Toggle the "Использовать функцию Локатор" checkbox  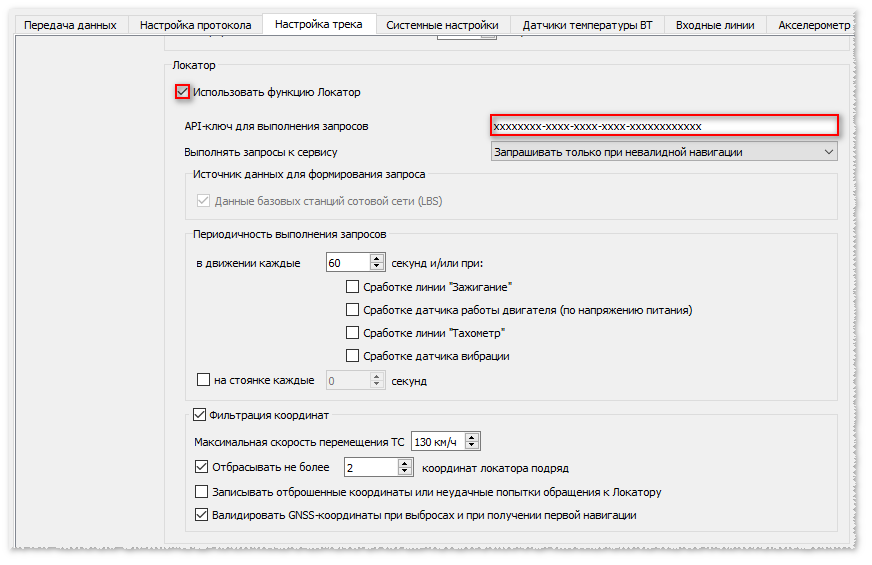pos(182,92)
